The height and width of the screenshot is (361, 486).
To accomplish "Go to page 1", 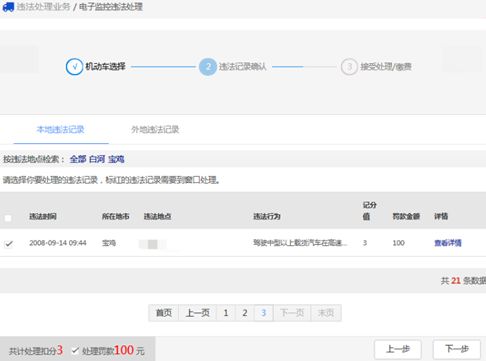I will pos(226,313).
